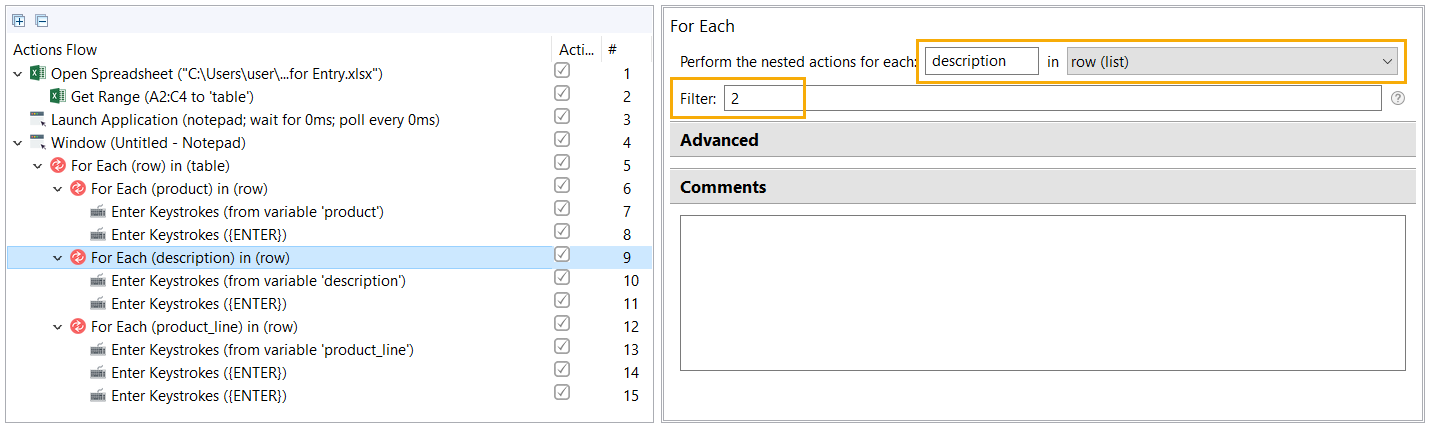Click the Excel icon on Open Spreadsheet row

[38, 74]
